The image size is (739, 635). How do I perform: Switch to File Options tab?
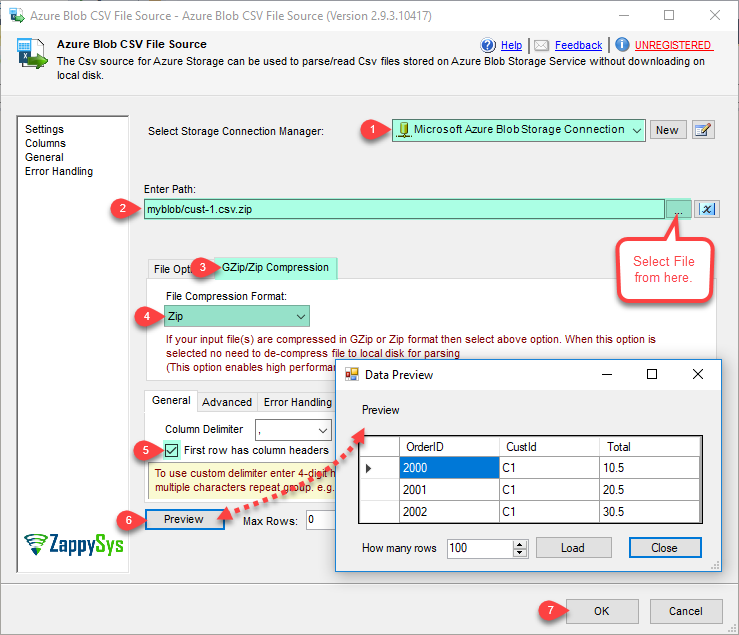[172, 269]
